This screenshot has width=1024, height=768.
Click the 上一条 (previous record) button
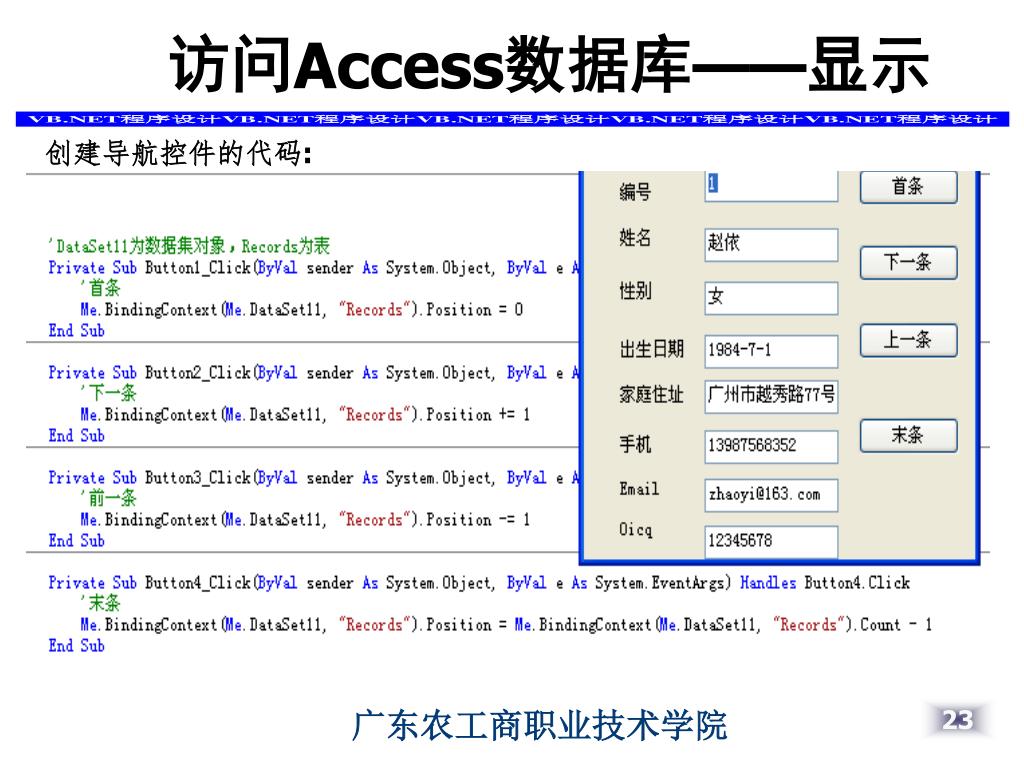(908, 340)
